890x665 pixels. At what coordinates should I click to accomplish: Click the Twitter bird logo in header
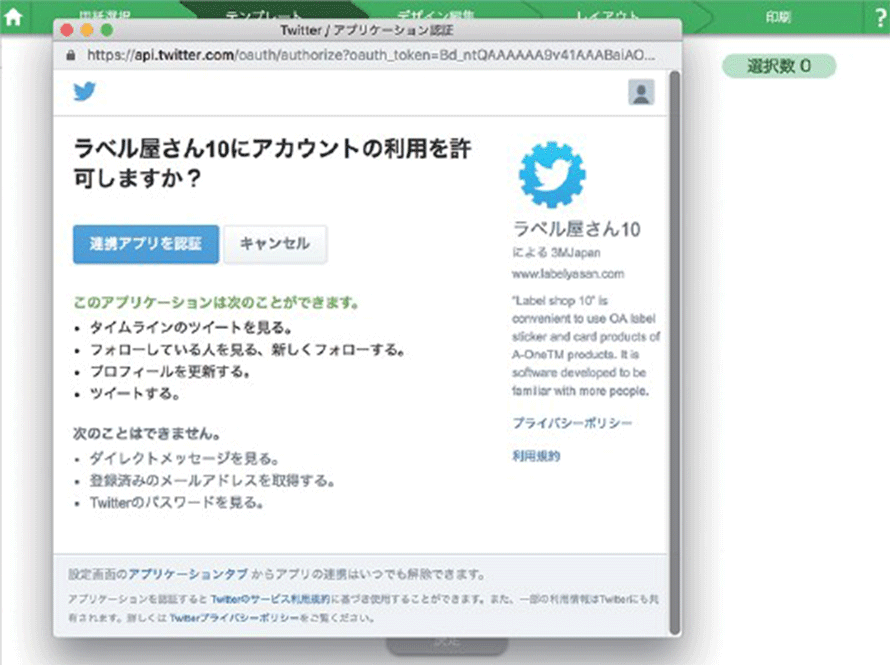[x=85, y=92]
